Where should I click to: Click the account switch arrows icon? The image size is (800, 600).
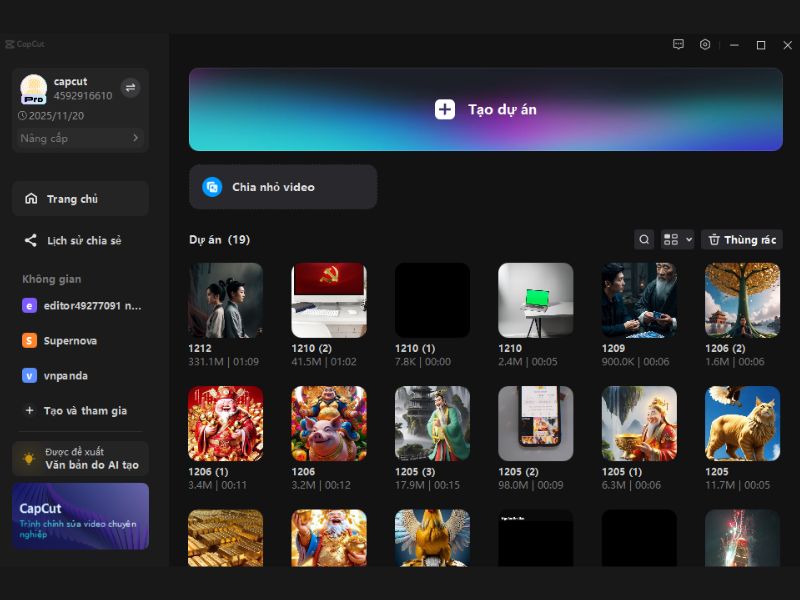(131, 88)
